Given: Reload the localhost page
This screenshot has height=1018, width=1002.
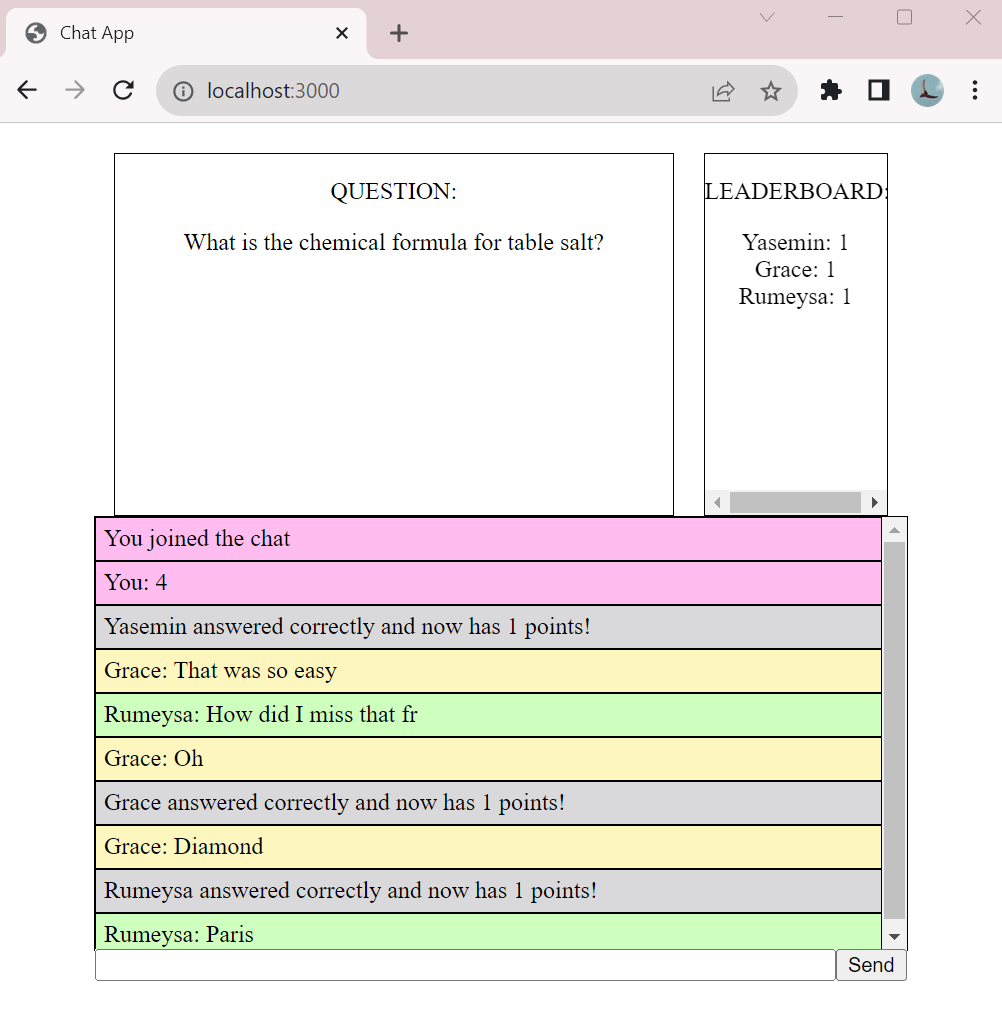Looking at the screenshot, I should (x=123, y=90).
